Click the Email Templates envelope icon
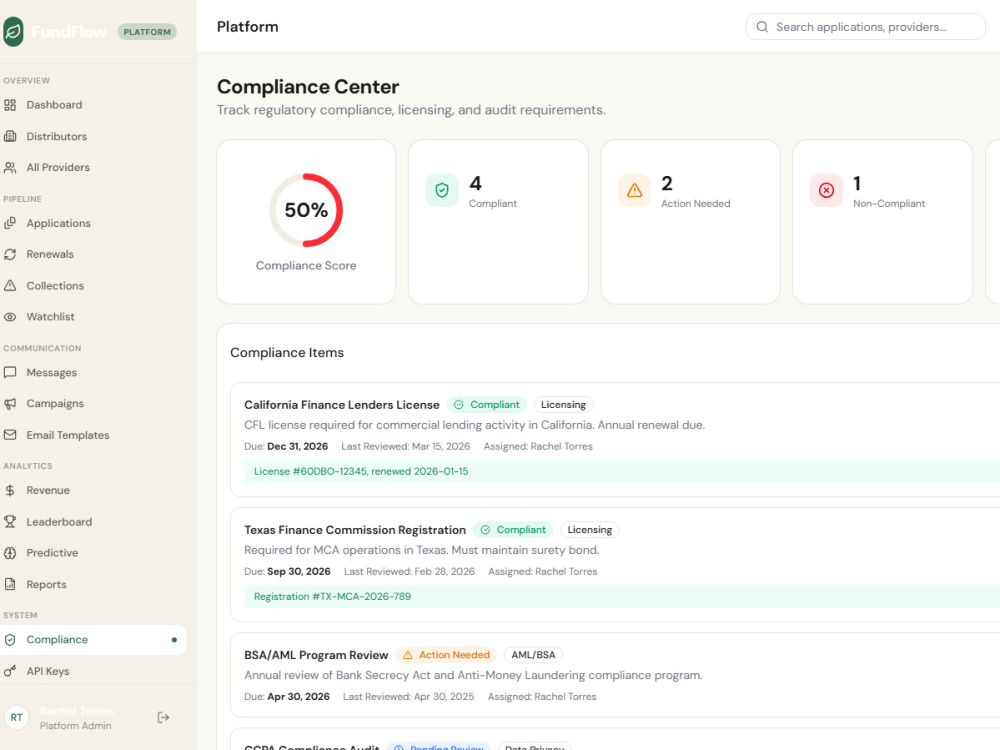The width and height of the screenshot is (1000, 750). tap(10, 435)
